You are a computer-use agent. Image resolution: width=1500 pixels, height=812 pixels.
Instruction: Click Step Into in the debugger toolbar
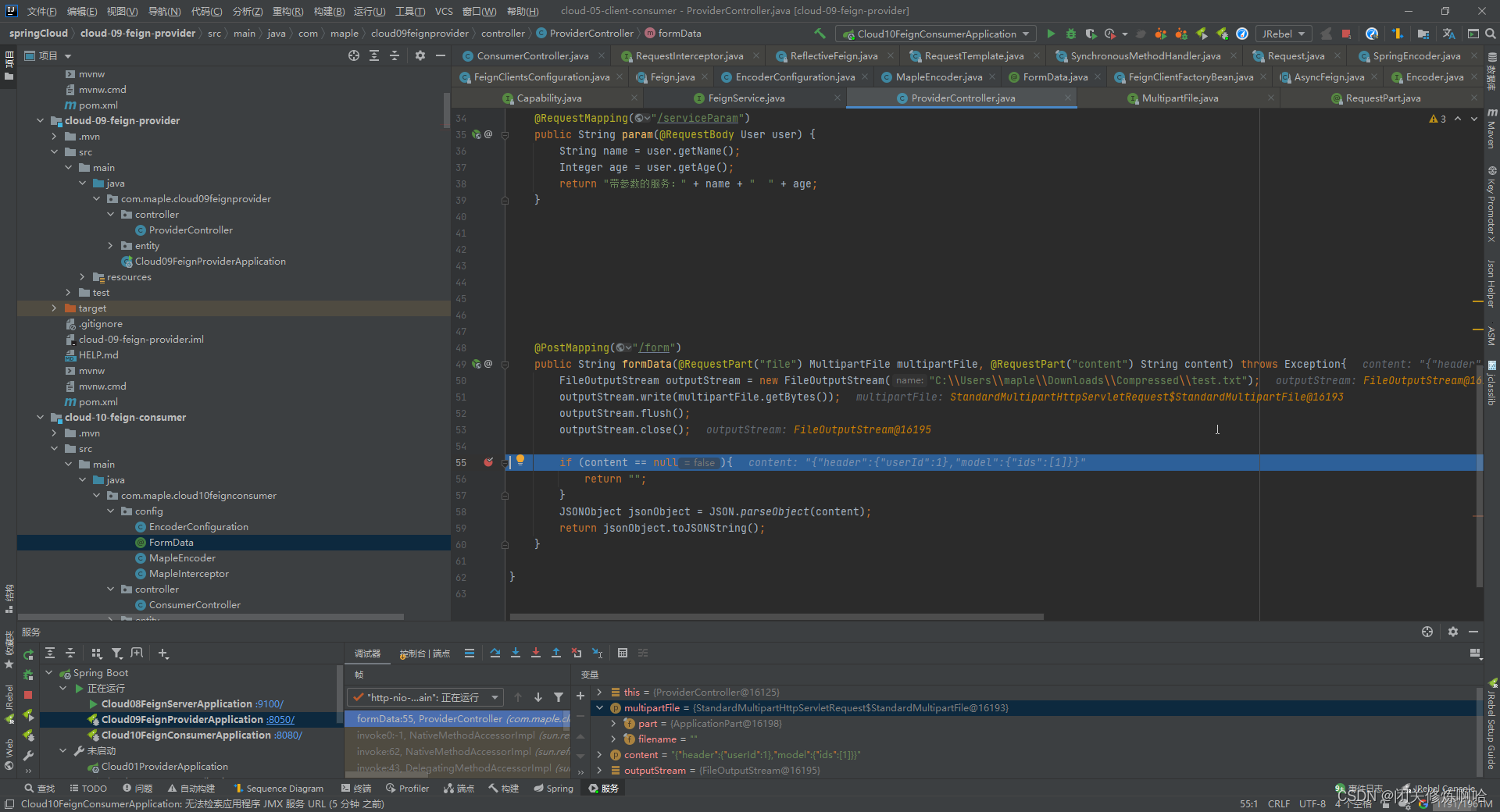(x=516, y=653)
